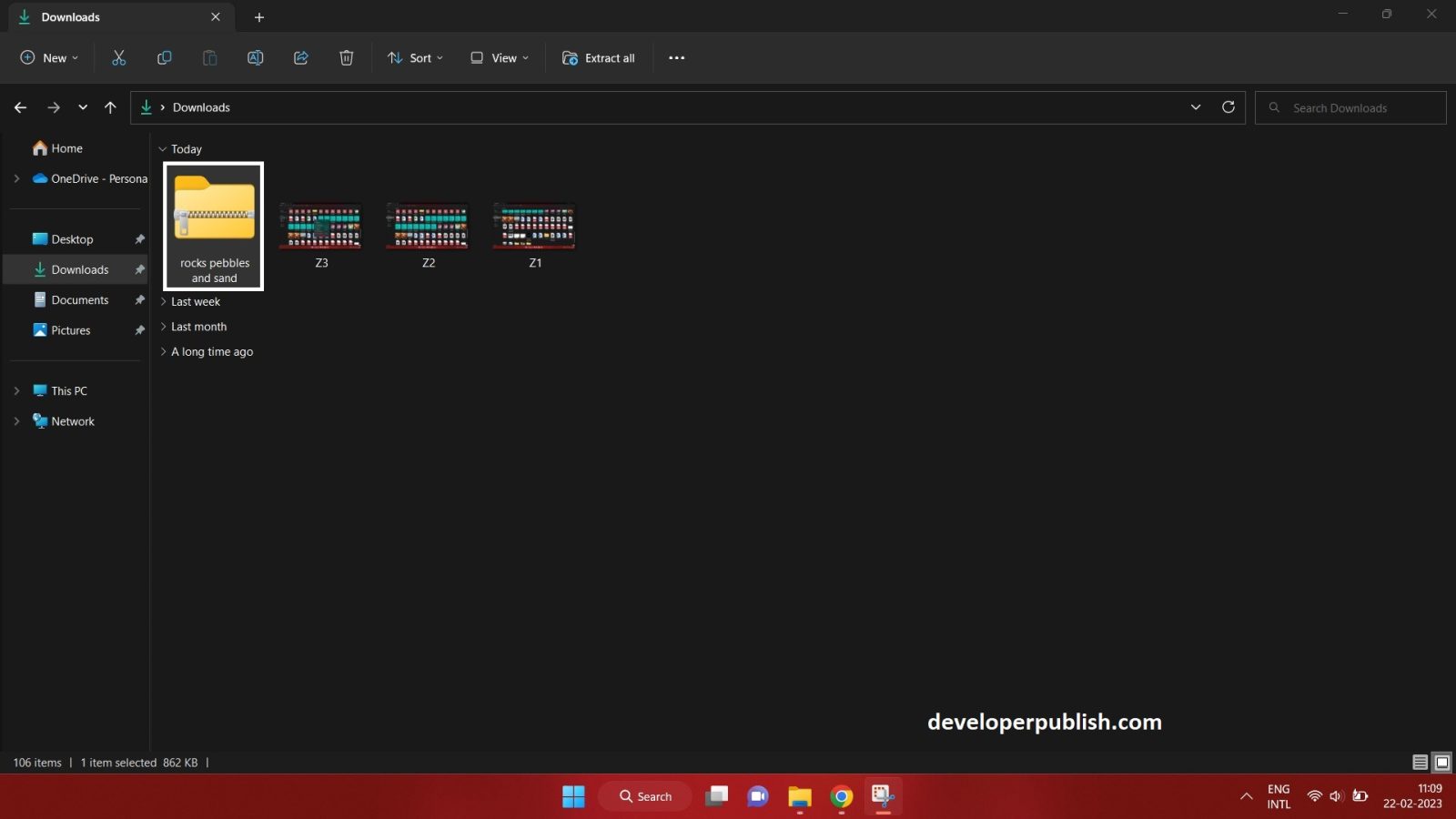Open the See more ellipsis menu
Screen dimensions: 1456x819
676,57
